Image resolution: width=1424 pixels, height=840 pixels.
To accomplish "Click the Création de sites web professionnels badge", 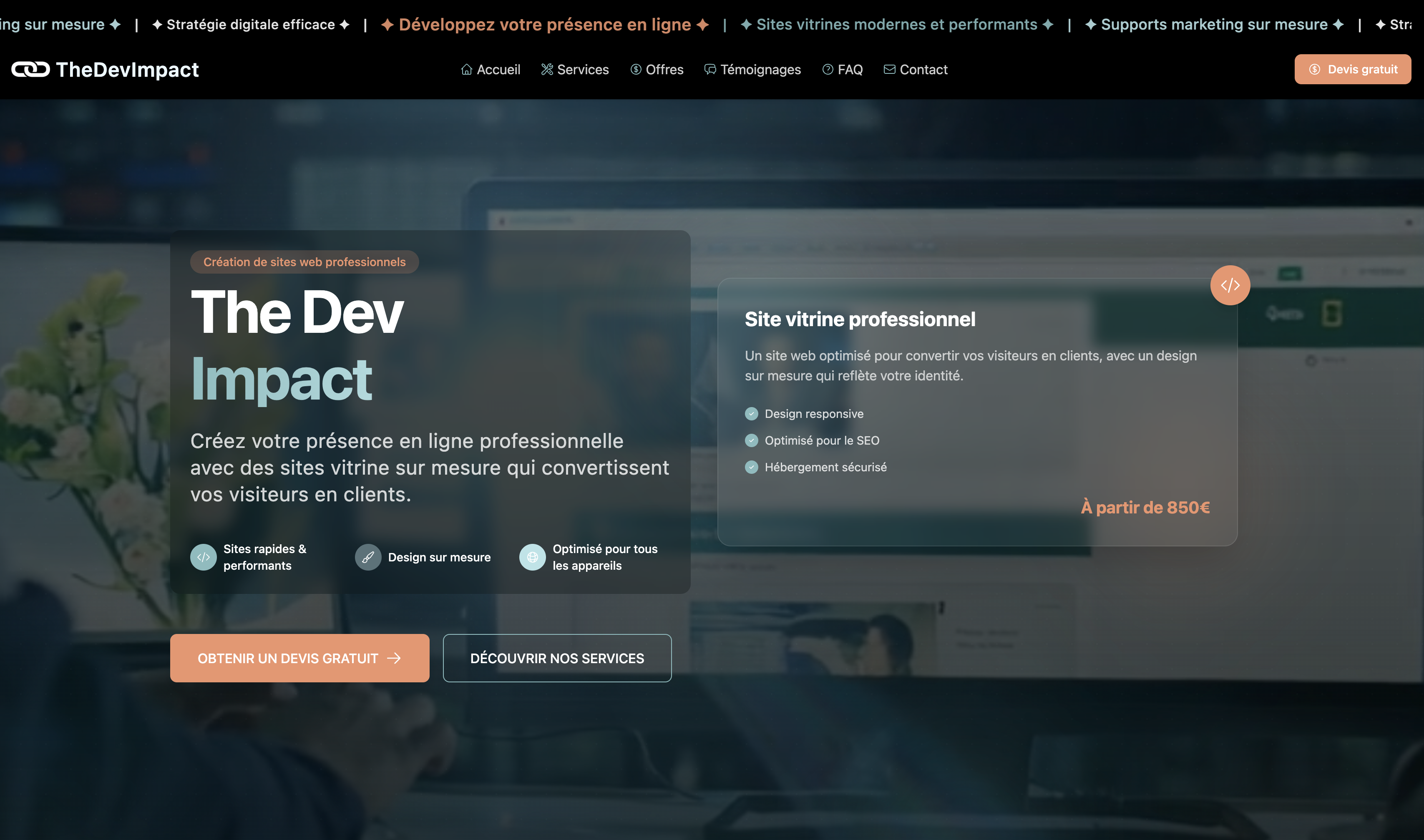I will click(304, 262).
